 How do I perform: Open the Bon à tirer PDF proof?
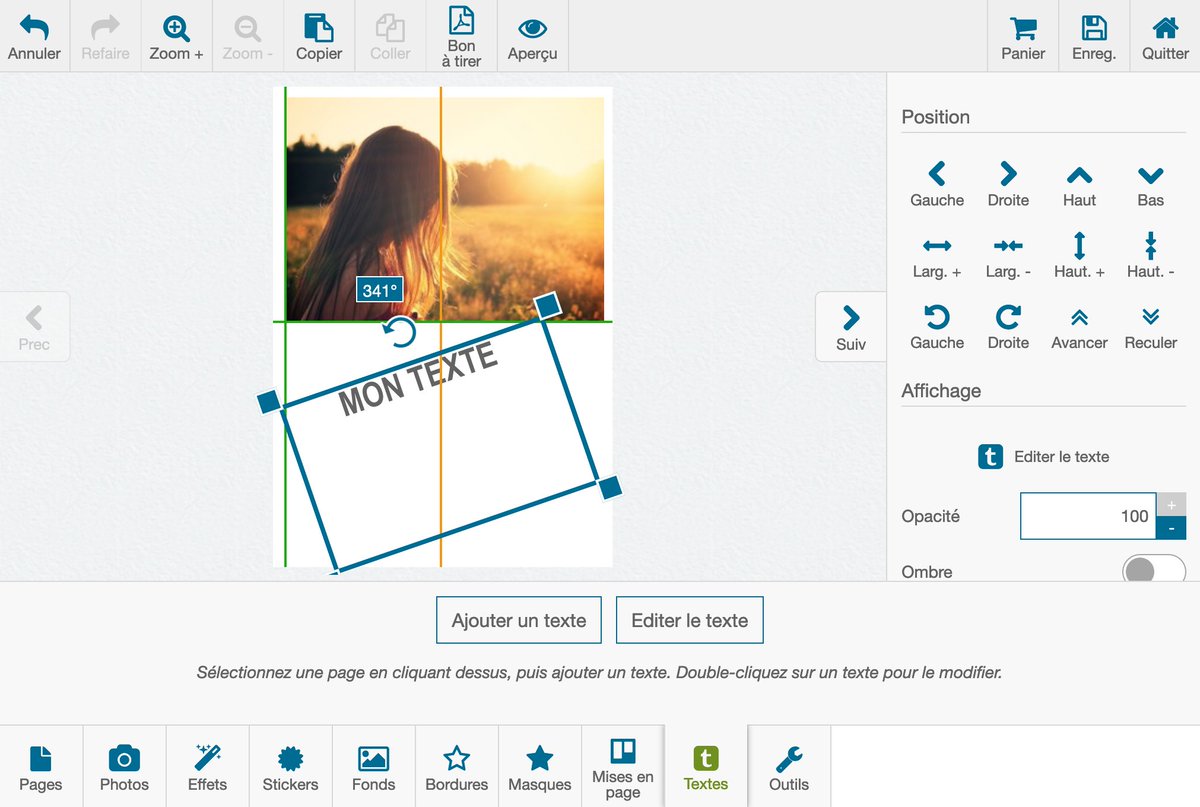coord(460,35)
